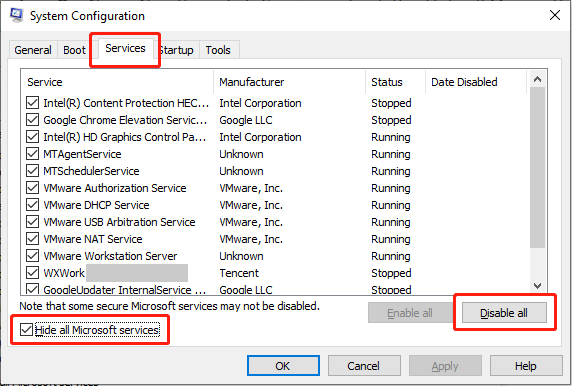Click Stopped status of Intel Content Protection row

coord(391,103)
